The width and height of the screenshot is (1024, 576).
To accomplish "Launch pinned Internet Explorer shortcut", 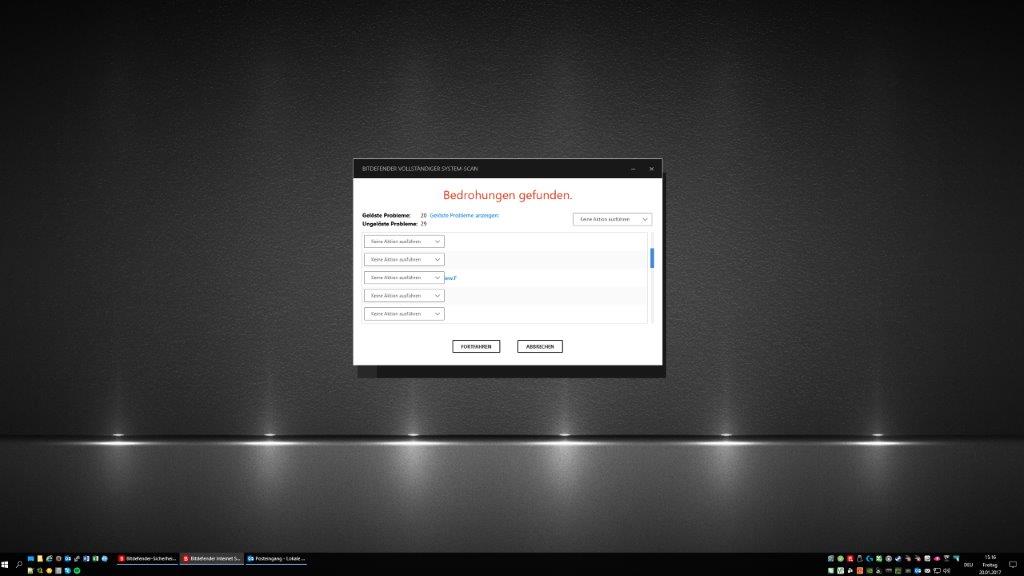I will tap(49, 559).
